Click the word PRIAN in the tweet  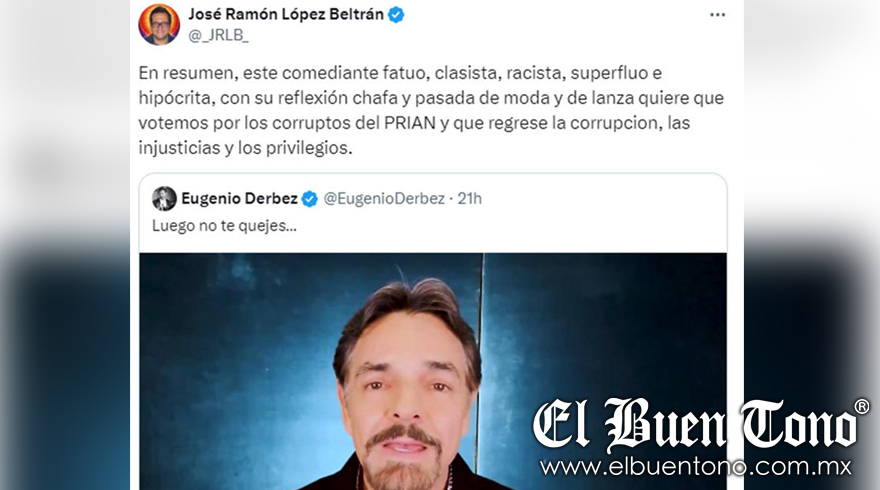coord(410,123)
